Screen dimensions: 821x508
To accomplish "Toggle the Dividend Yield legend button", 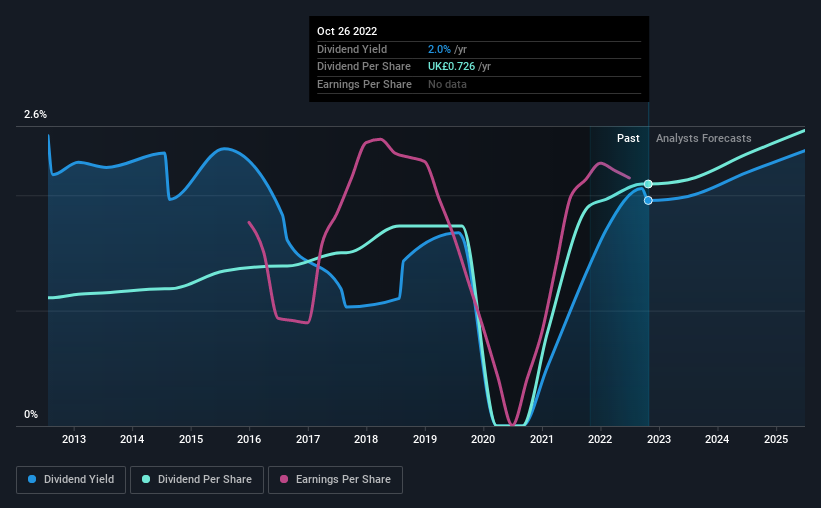I will pos(71,480).
